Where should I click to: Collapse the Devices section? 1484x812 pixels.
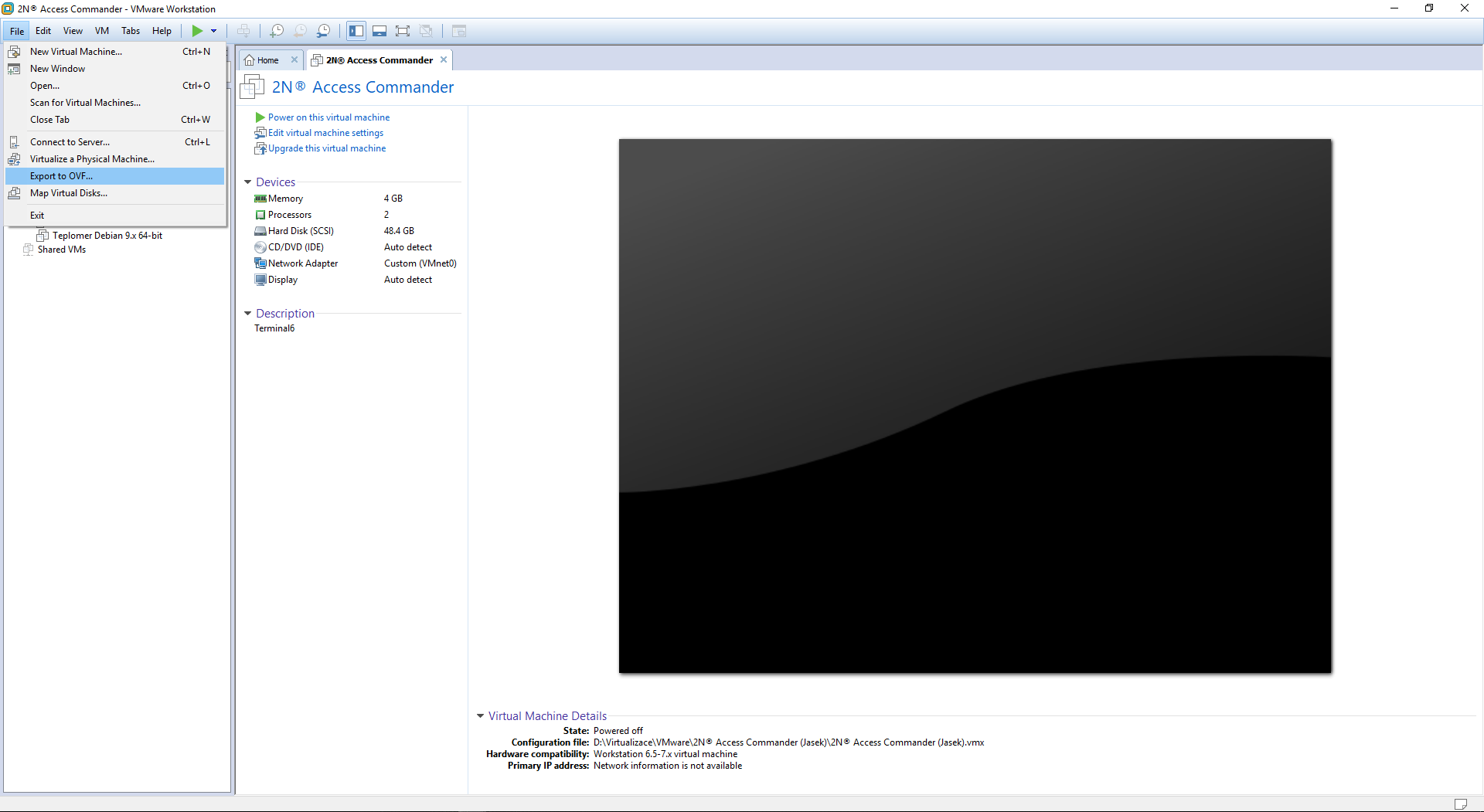[x=248, y=182]
